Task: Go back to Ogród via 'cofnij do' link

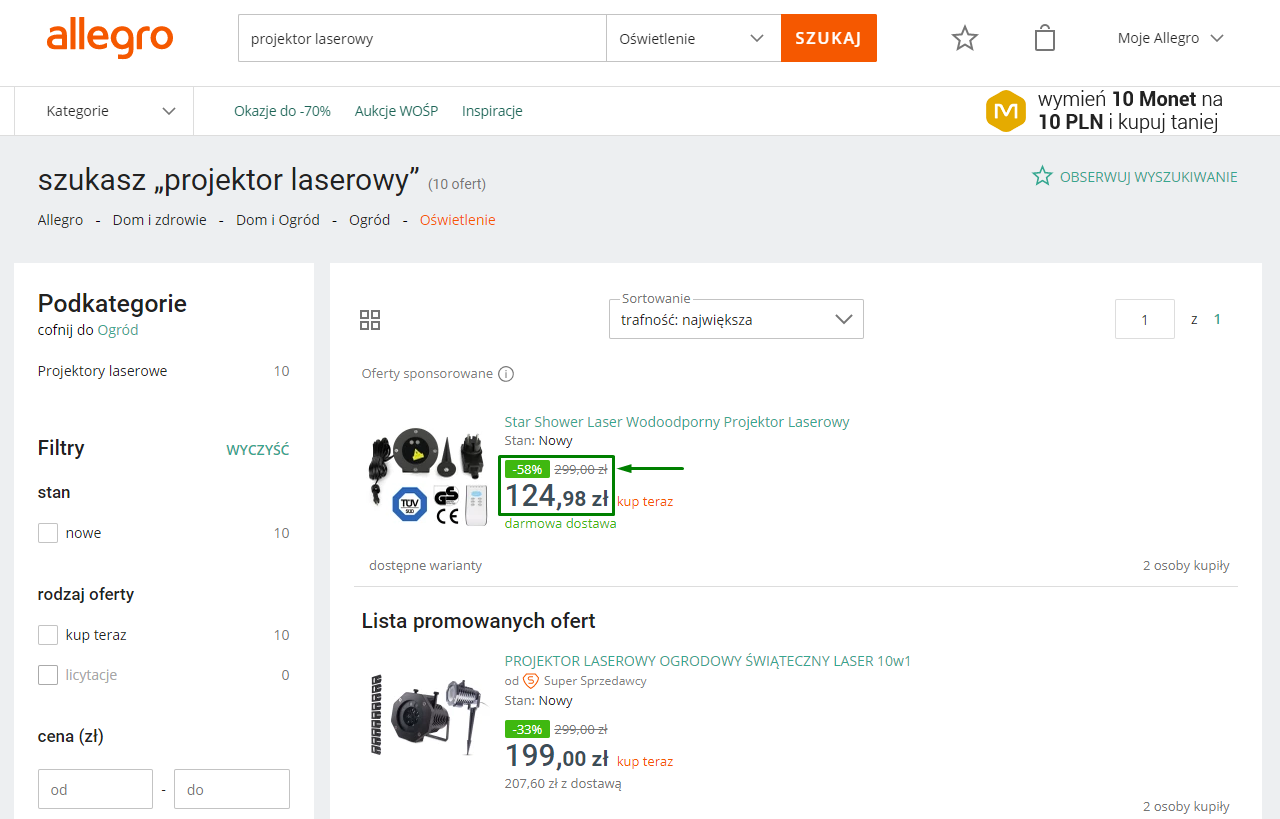Action: [118, 330]
